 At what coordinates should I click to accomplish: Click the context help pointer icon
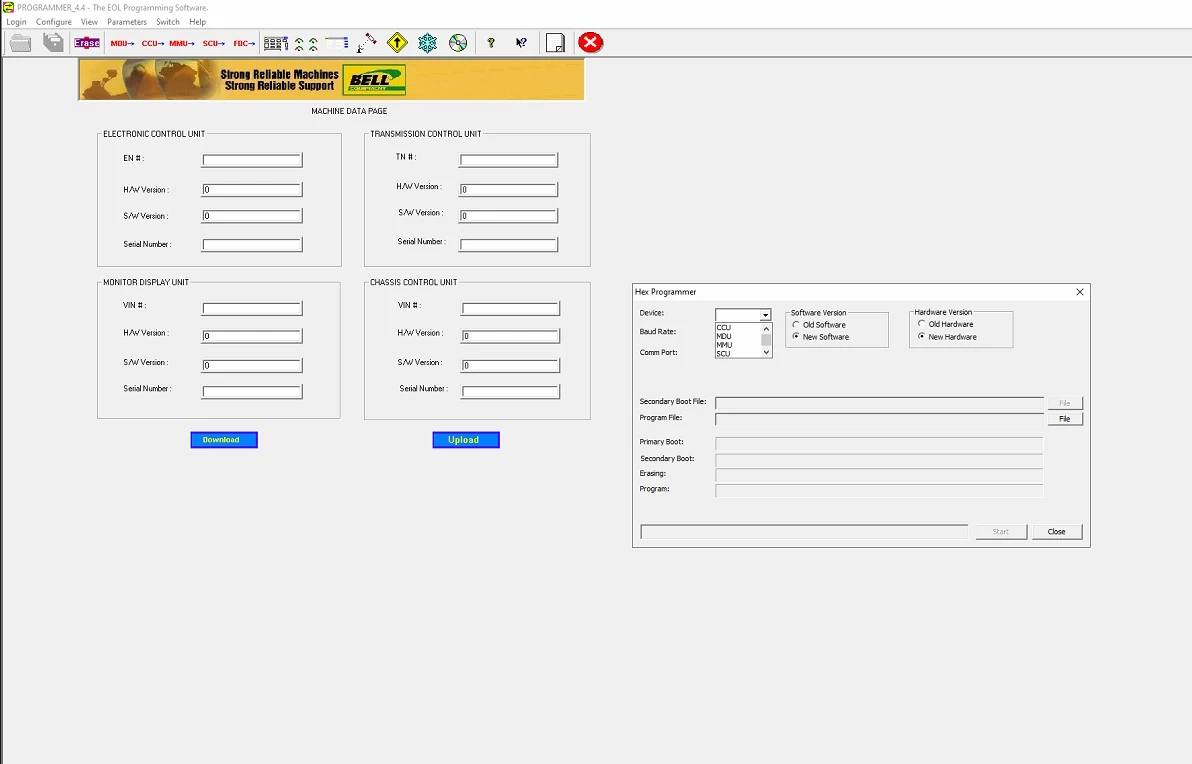pos(522,43)
